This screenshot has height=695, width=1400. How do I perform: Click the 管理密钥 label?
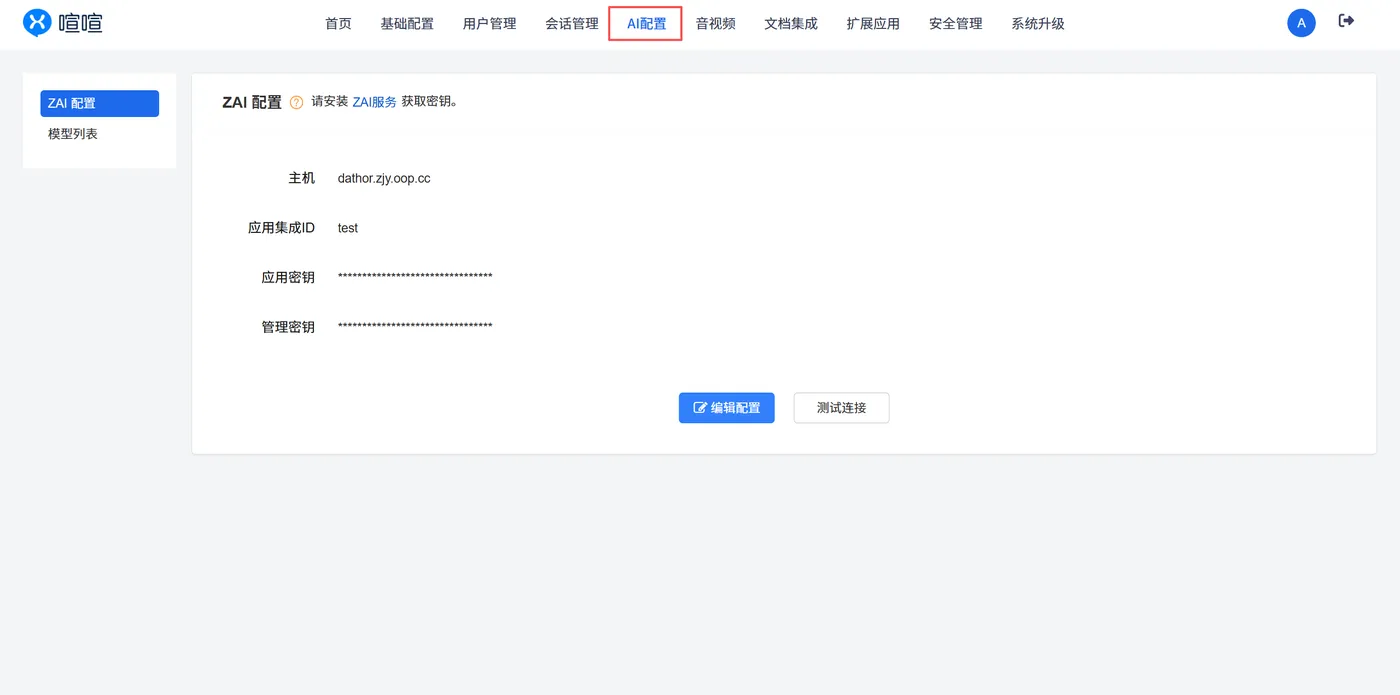[288, 327]
